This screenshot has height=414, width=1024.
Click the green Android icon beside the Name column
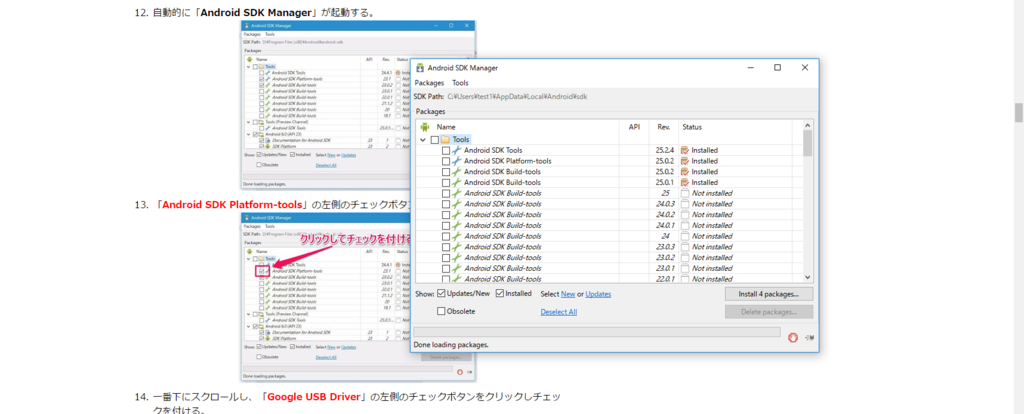click(x=424, y=127)
